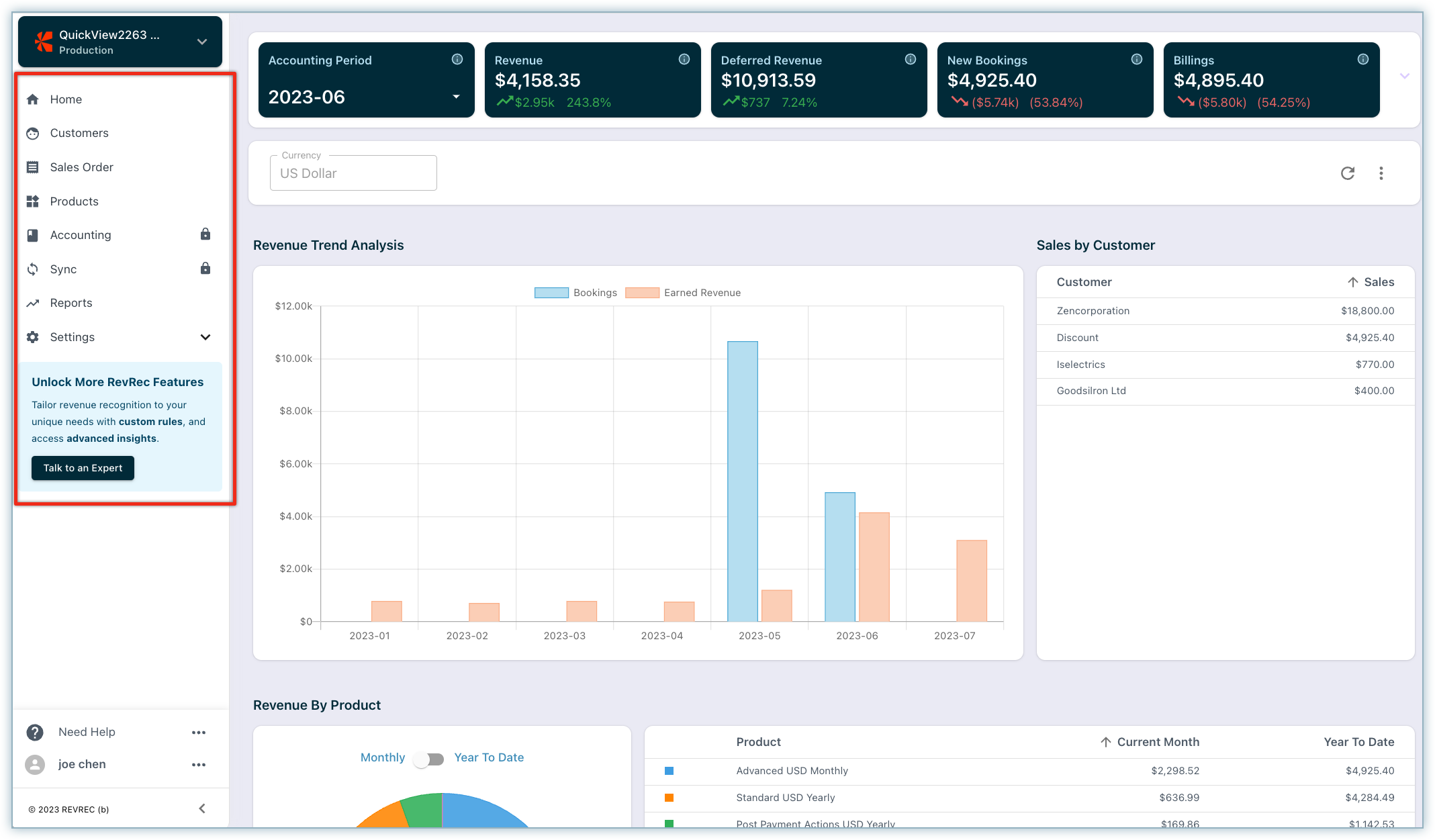The image size is (1435, 840).
Task: Open the vertical three-dot options menu
Action: pos(1381,173)
